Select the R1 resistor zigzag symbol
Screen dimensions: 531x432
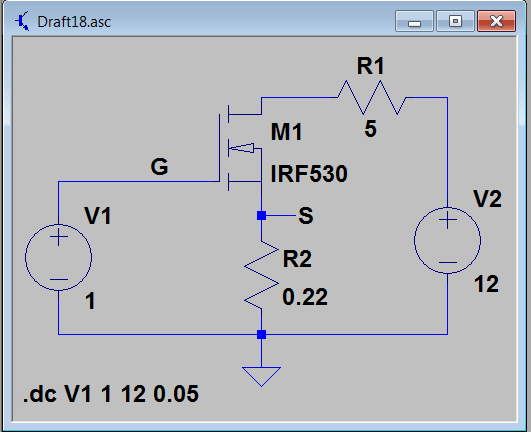click(372, 98)
